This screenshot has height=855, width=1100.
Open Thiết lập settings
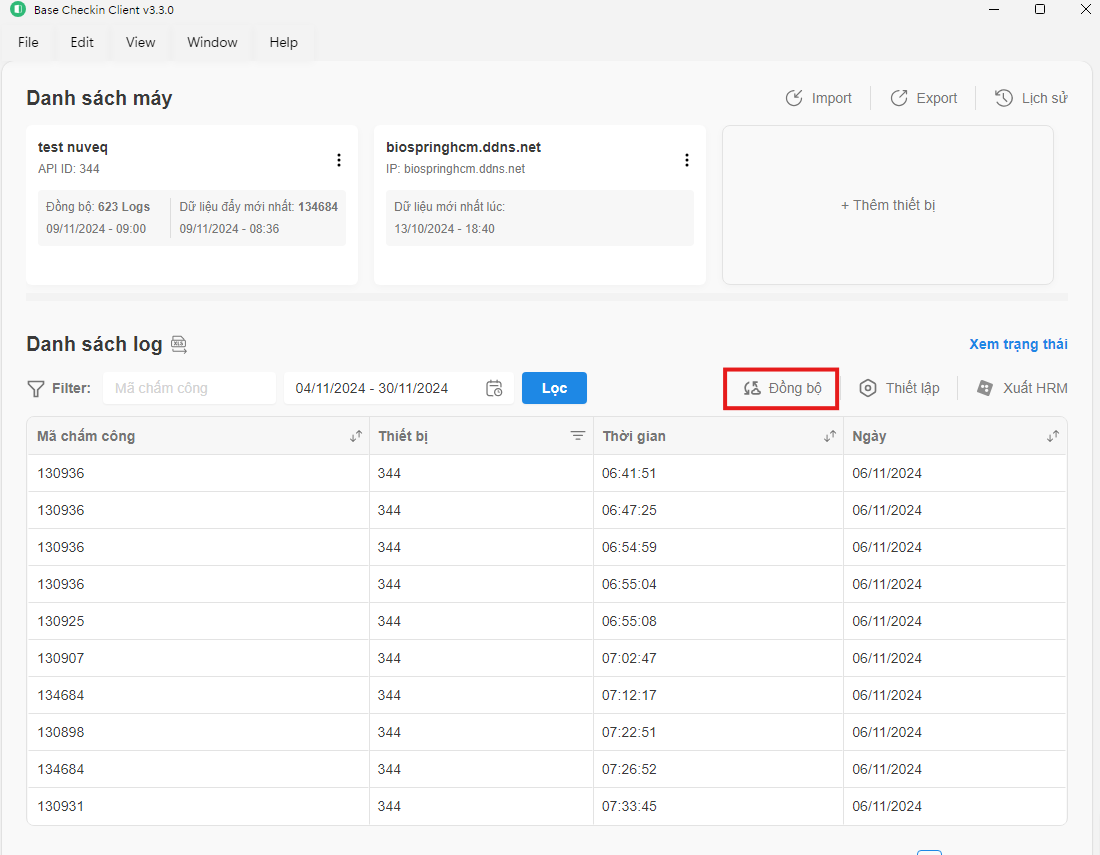pos(899,388)
